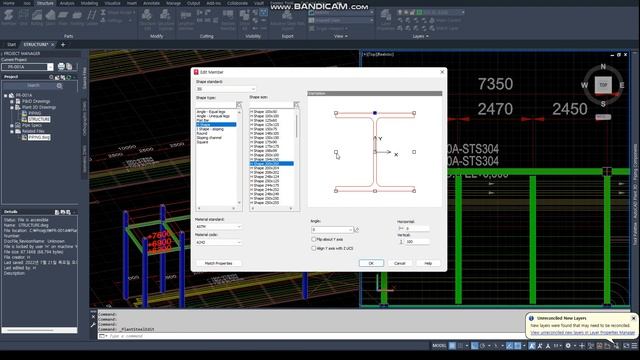Open the Angle combo box

[332, 230]
